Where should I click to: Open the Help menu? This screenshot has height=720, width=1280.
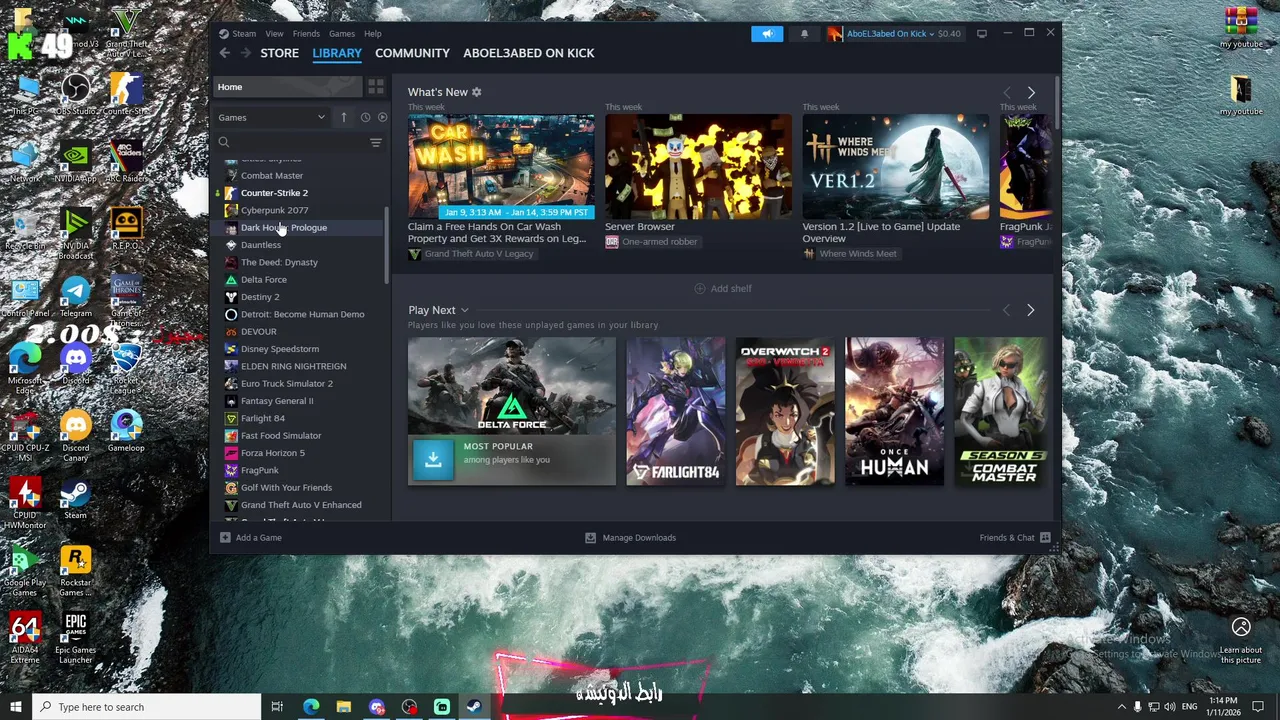click(372, 33)
